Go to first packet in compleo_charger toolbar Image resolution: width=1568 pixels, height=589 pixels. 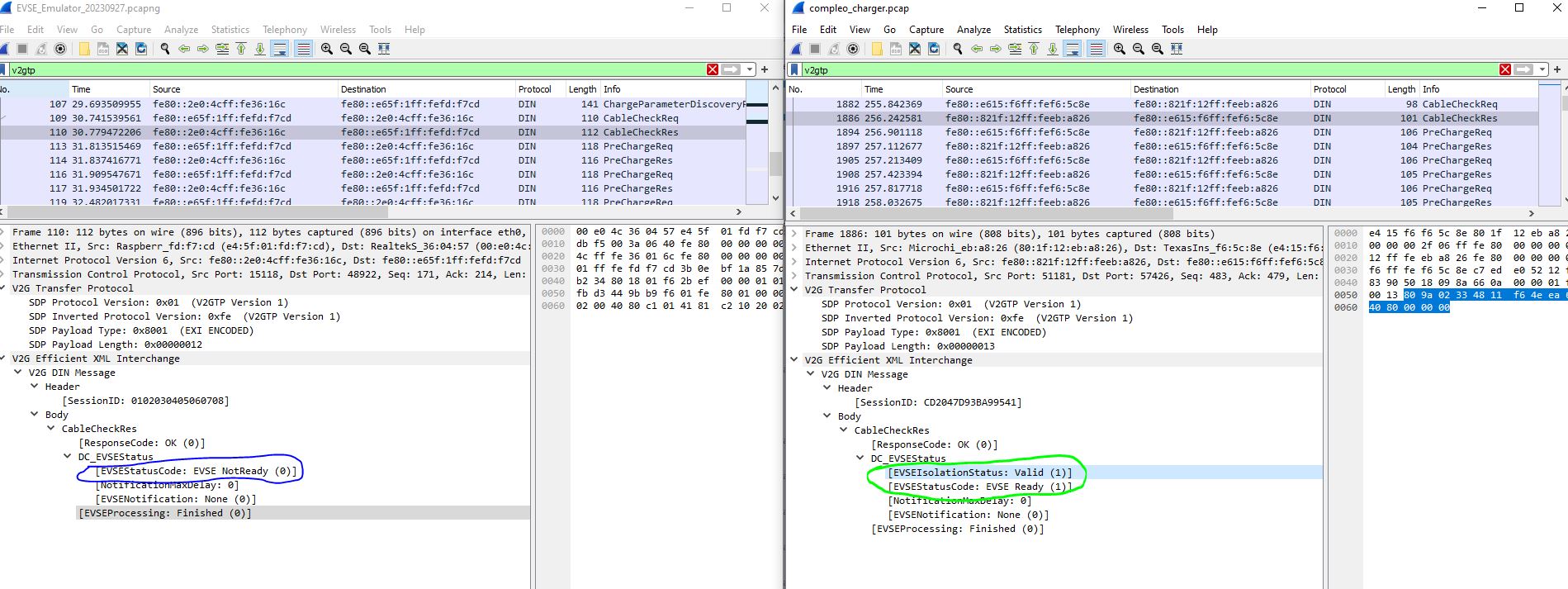pyautogui.click(x=1034, y=49)
